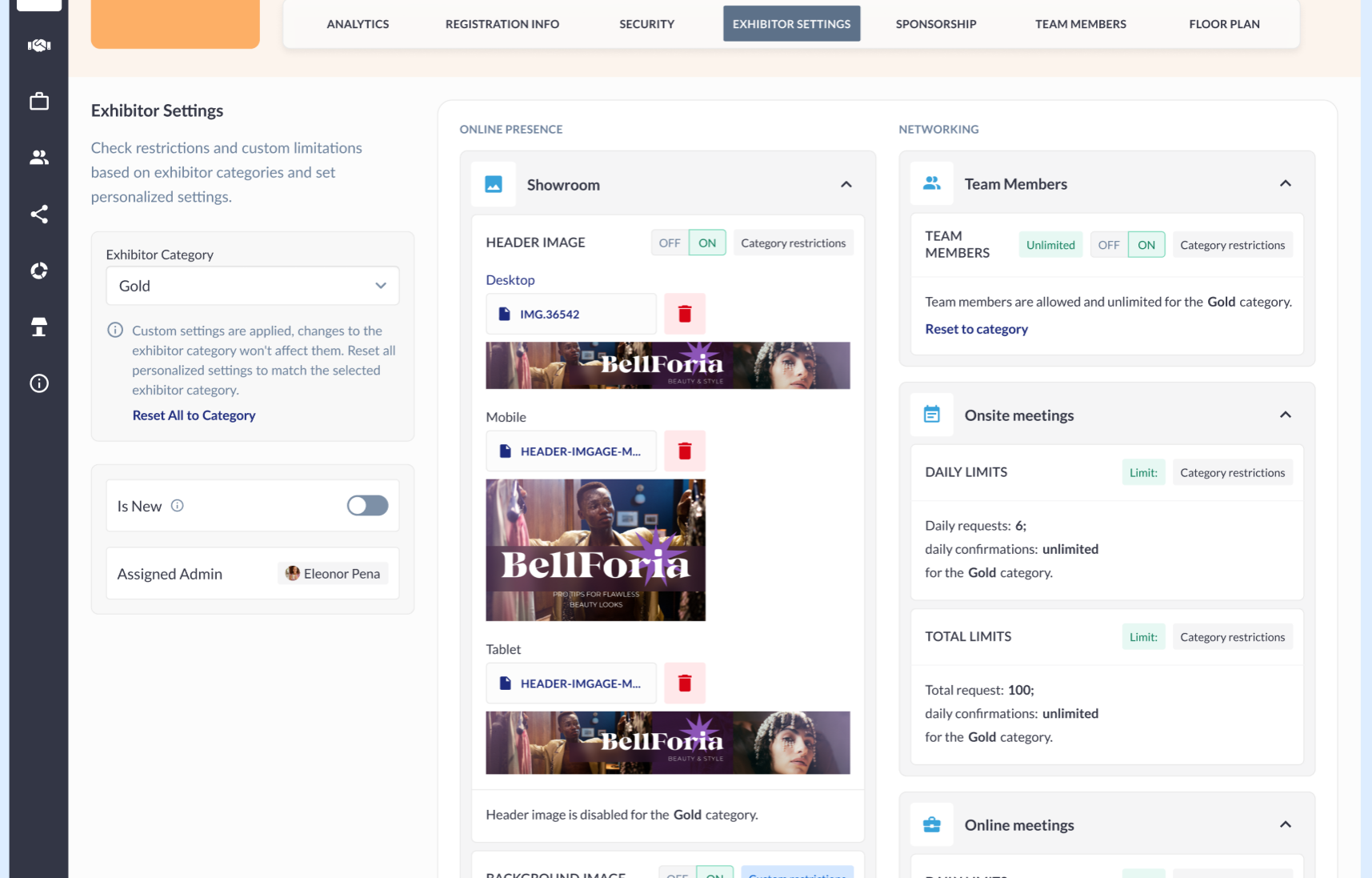
Task: Click the orange logo placeholder
Action: coord(175,24)
